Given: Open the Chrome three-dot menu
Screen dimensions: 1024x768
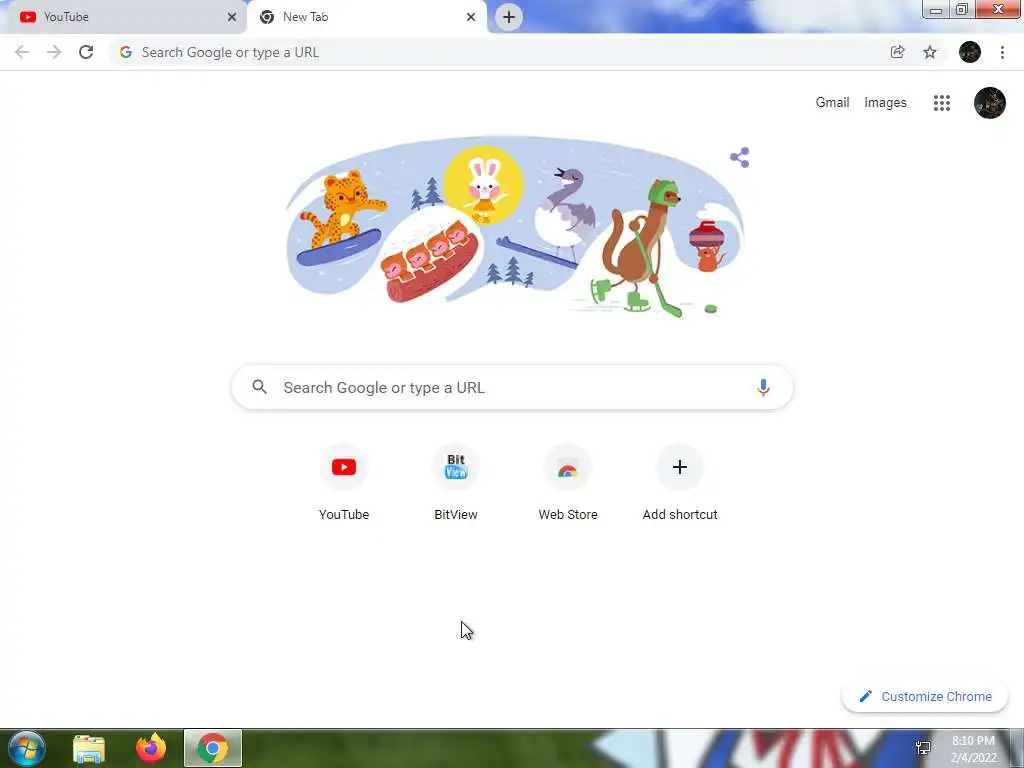Looking at the screenshot, I should point(1002,52).
